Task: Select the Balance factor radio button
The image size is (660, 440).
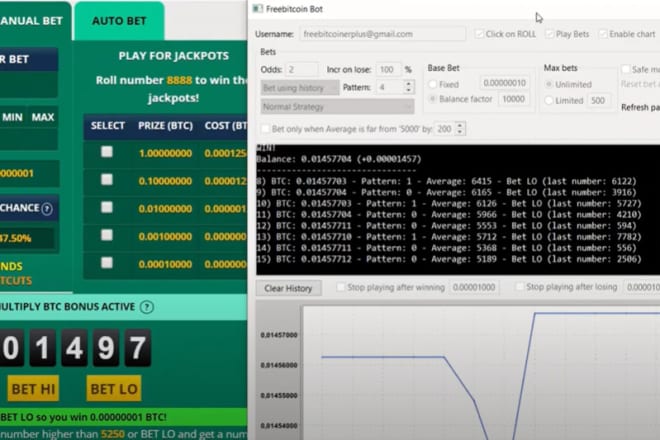Action: click(432, 99)
